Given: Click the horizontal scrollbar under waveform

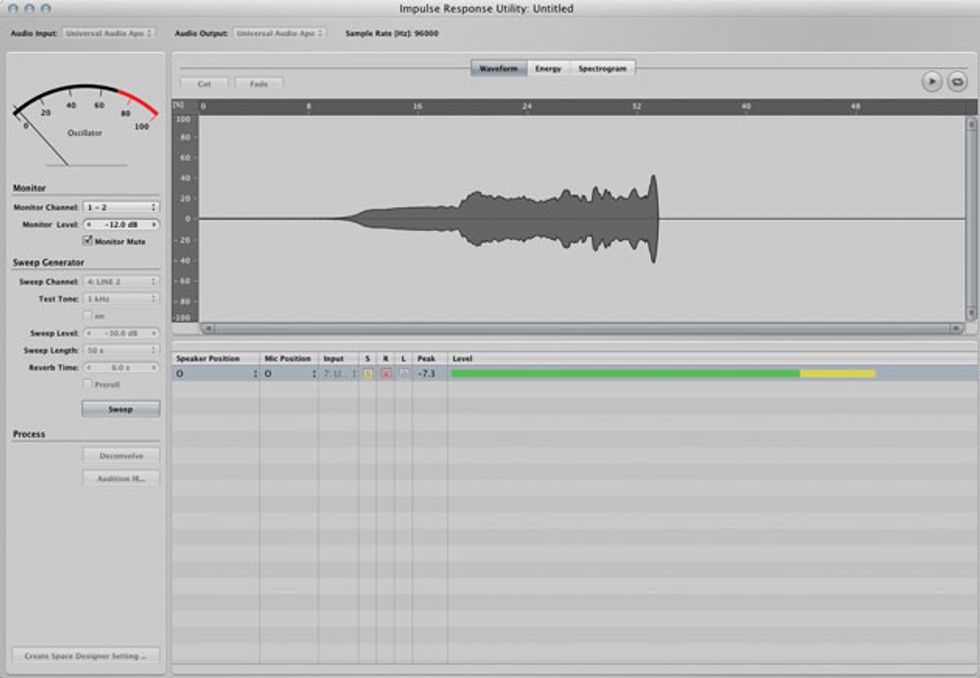Looking at the screenshot, I should 581,328.
